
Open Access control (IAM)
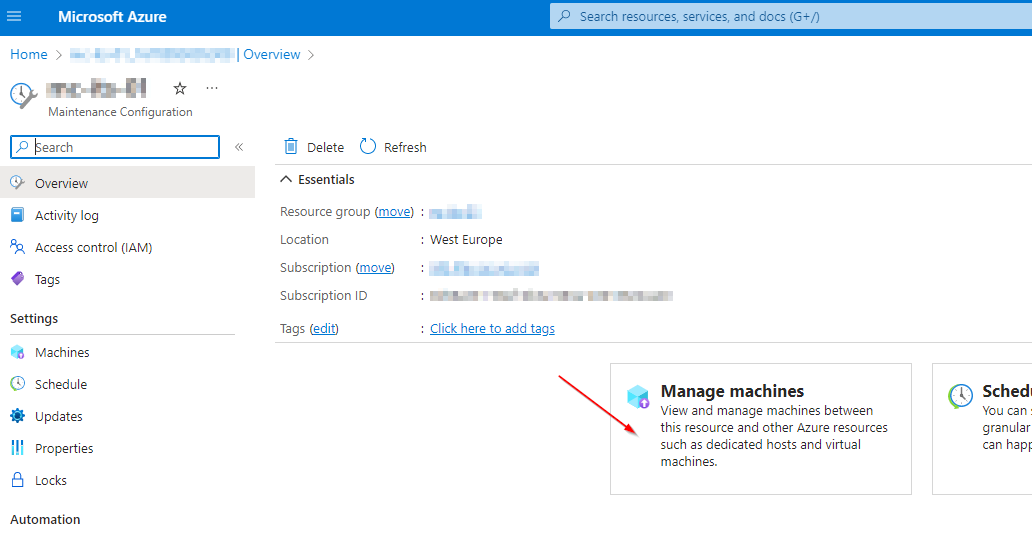(93, 247)
